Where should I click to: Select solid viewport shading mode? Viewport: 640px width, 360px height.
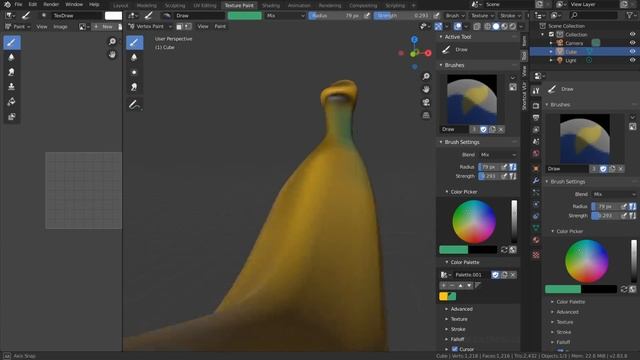(x=496, y=26)
